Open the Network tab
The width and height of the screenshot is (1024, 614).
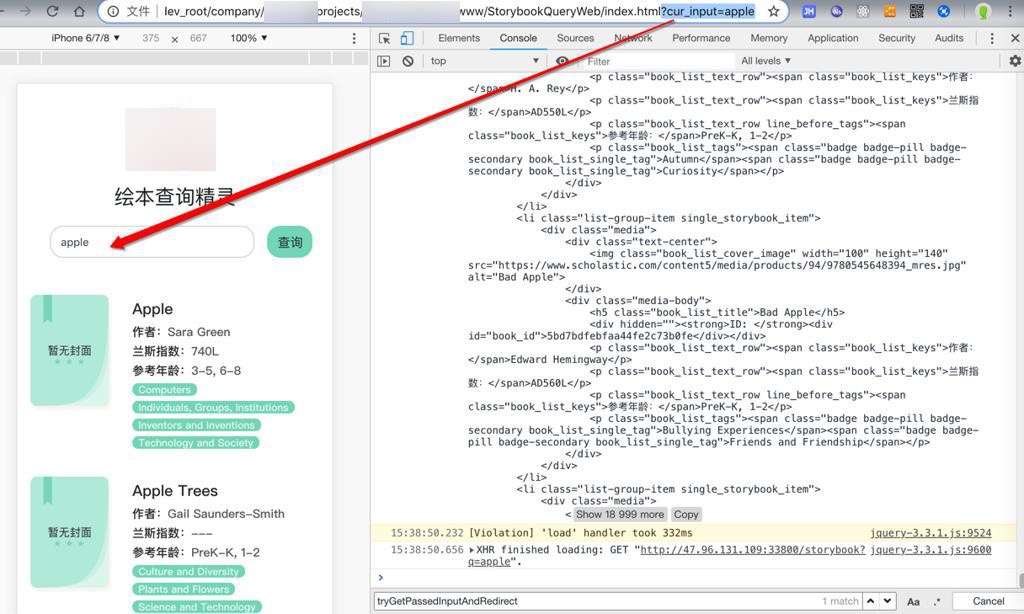[633, 39]
